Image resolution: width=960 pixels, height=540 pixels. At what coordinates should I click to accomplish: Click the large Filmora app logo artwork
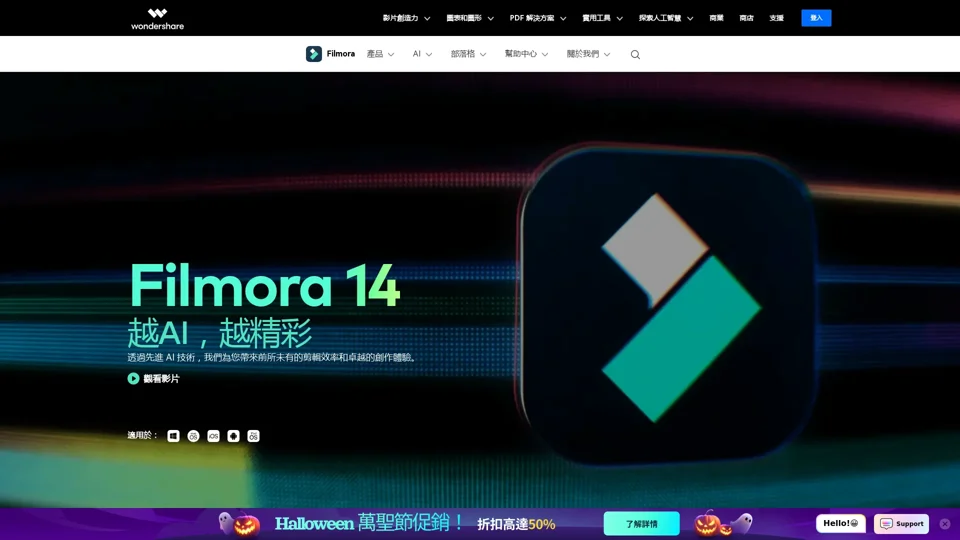point(667,303)
